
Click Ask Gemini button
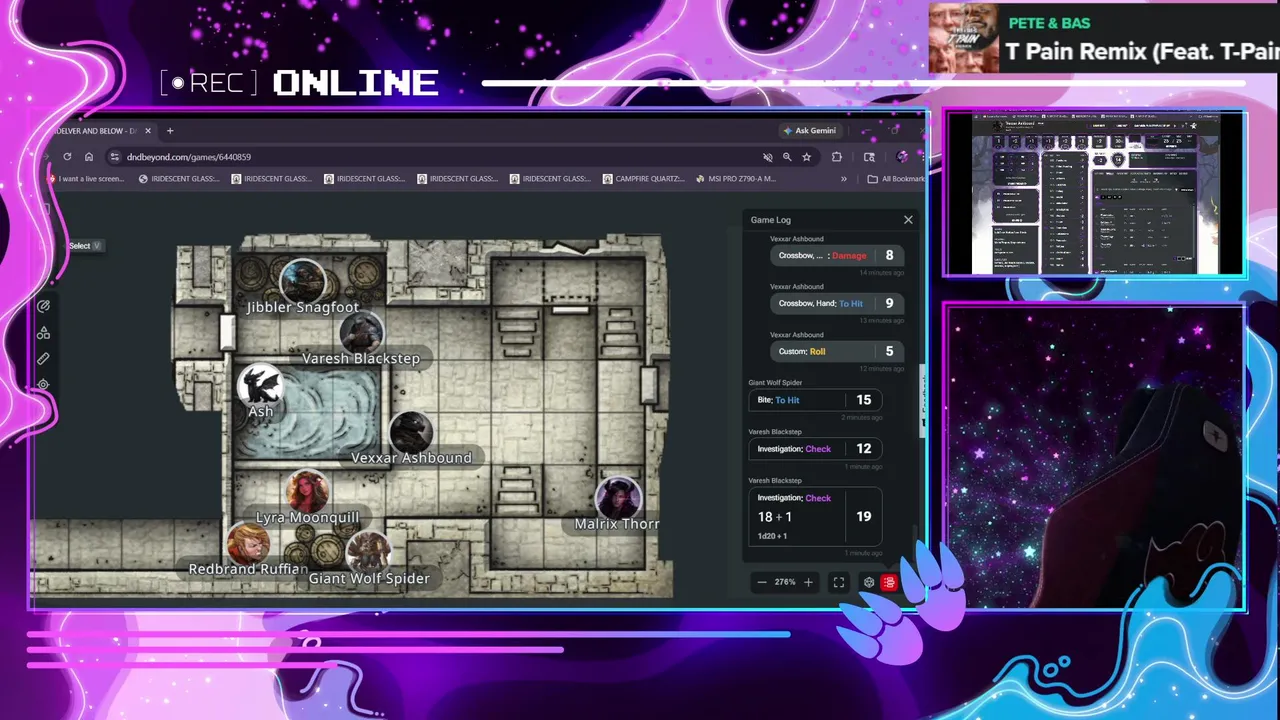(x=810, y=131)
